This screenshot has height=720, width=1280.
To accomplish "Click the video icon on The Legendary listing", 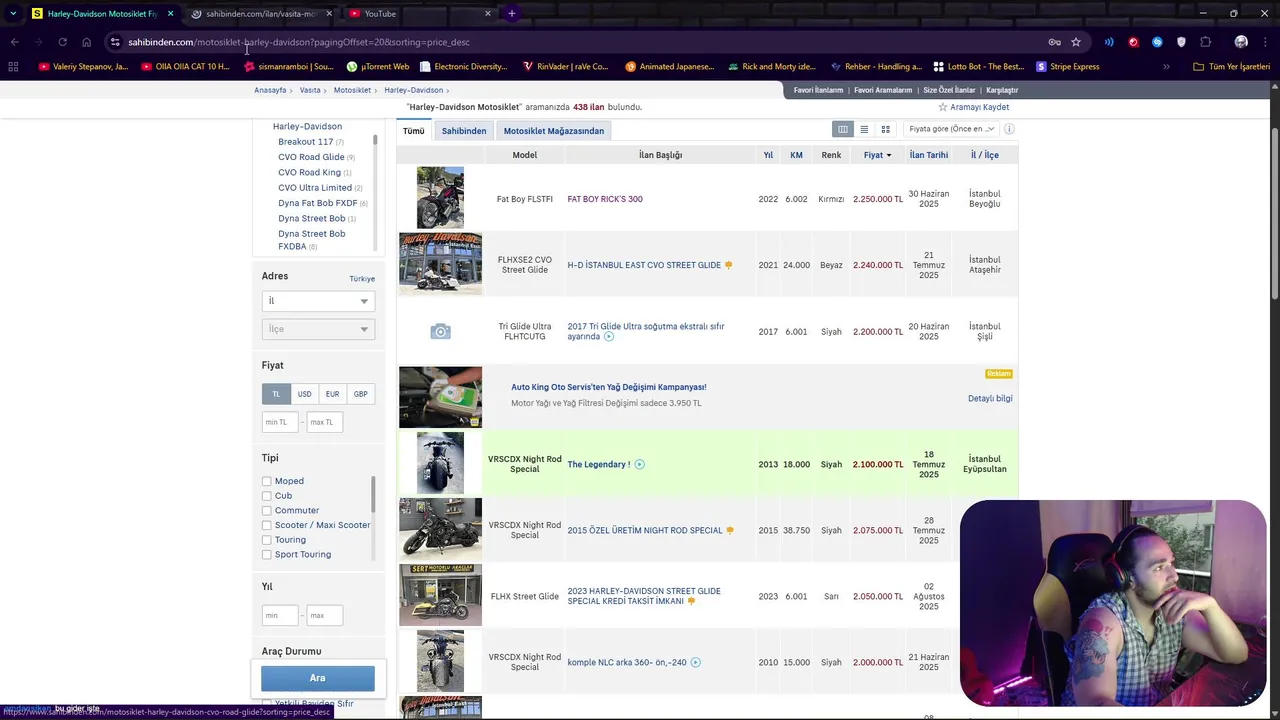I will point(639,464).
